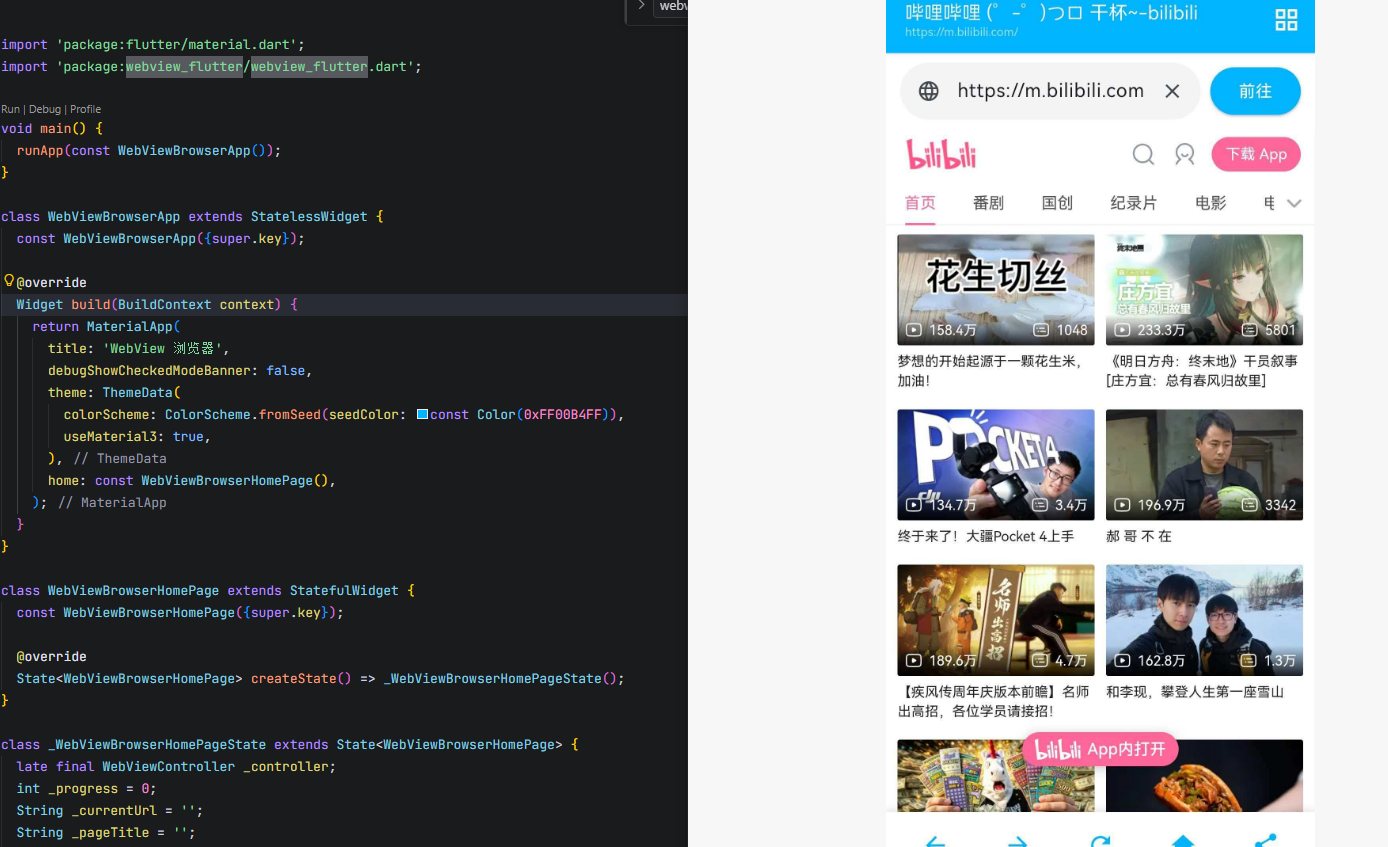1388x847 pixels.
Task: Click the globe icon in the URL bar
Action: coord(929,91)
